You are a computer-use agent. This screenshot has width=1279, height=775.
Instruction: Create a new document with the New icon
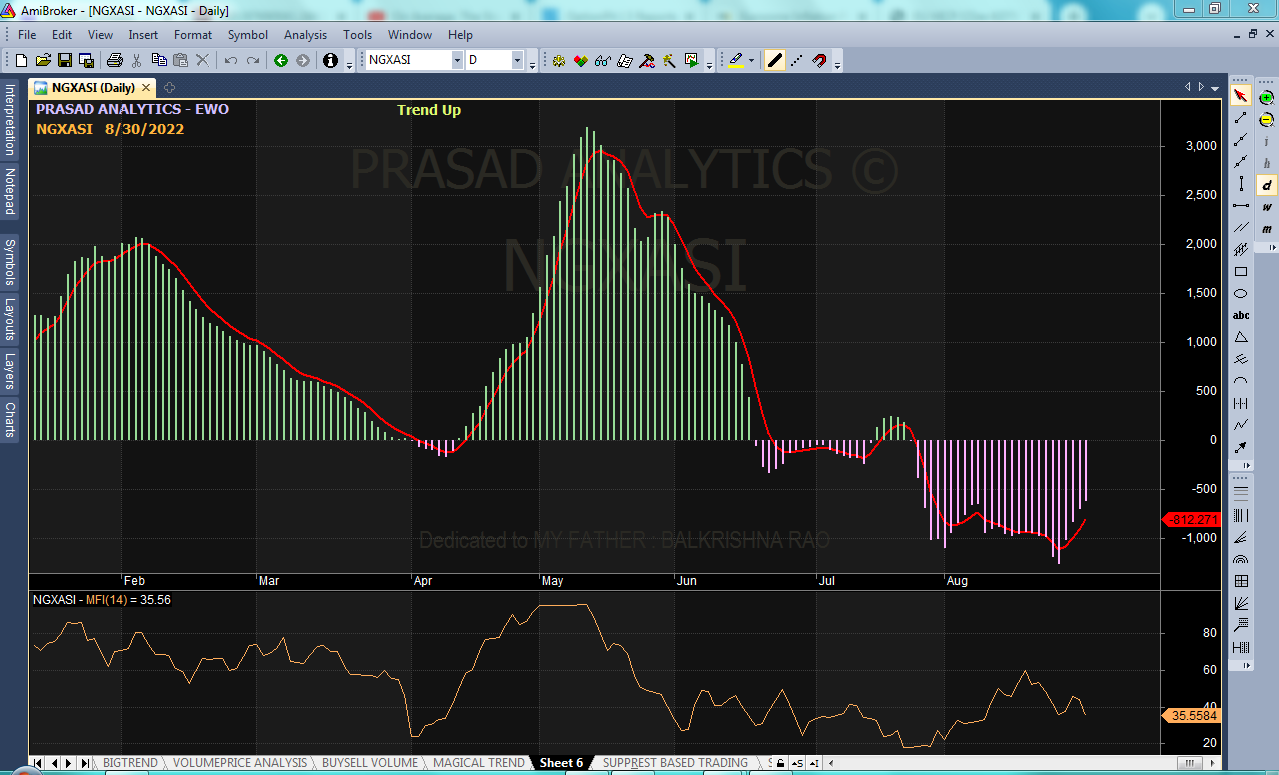coord(21,60)
